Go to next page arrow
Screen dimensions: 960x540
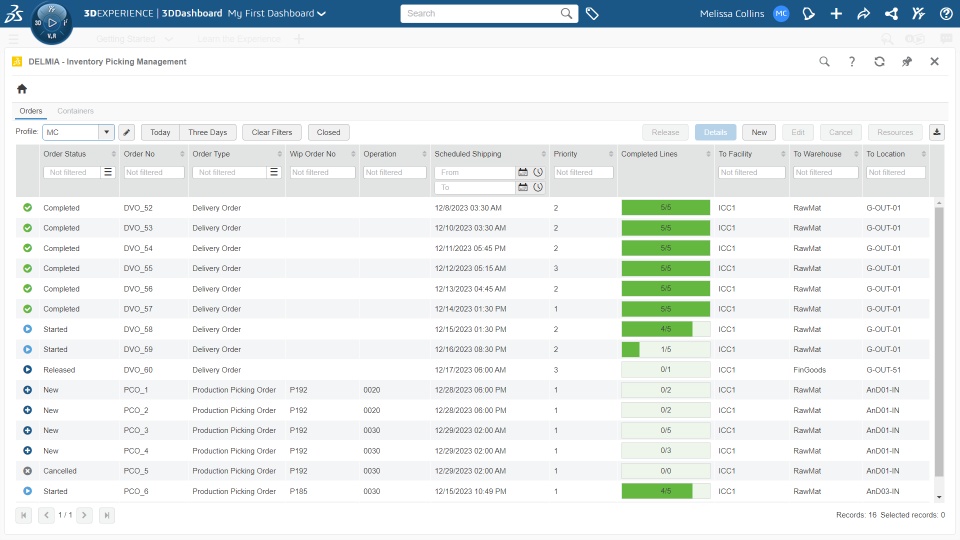84,515
